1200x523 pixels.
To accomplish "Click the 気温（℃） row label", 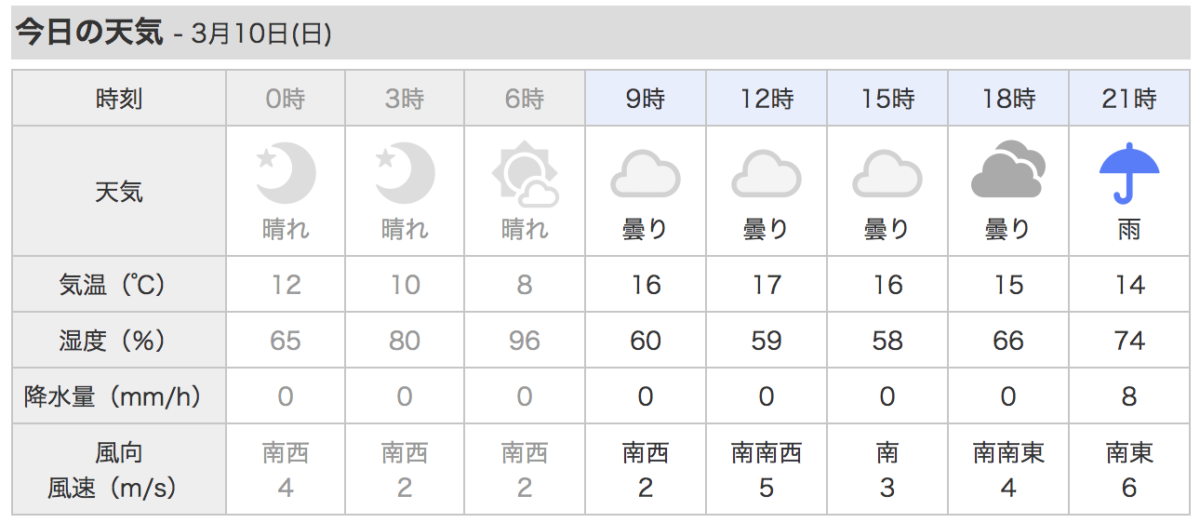I will (119, 285).
